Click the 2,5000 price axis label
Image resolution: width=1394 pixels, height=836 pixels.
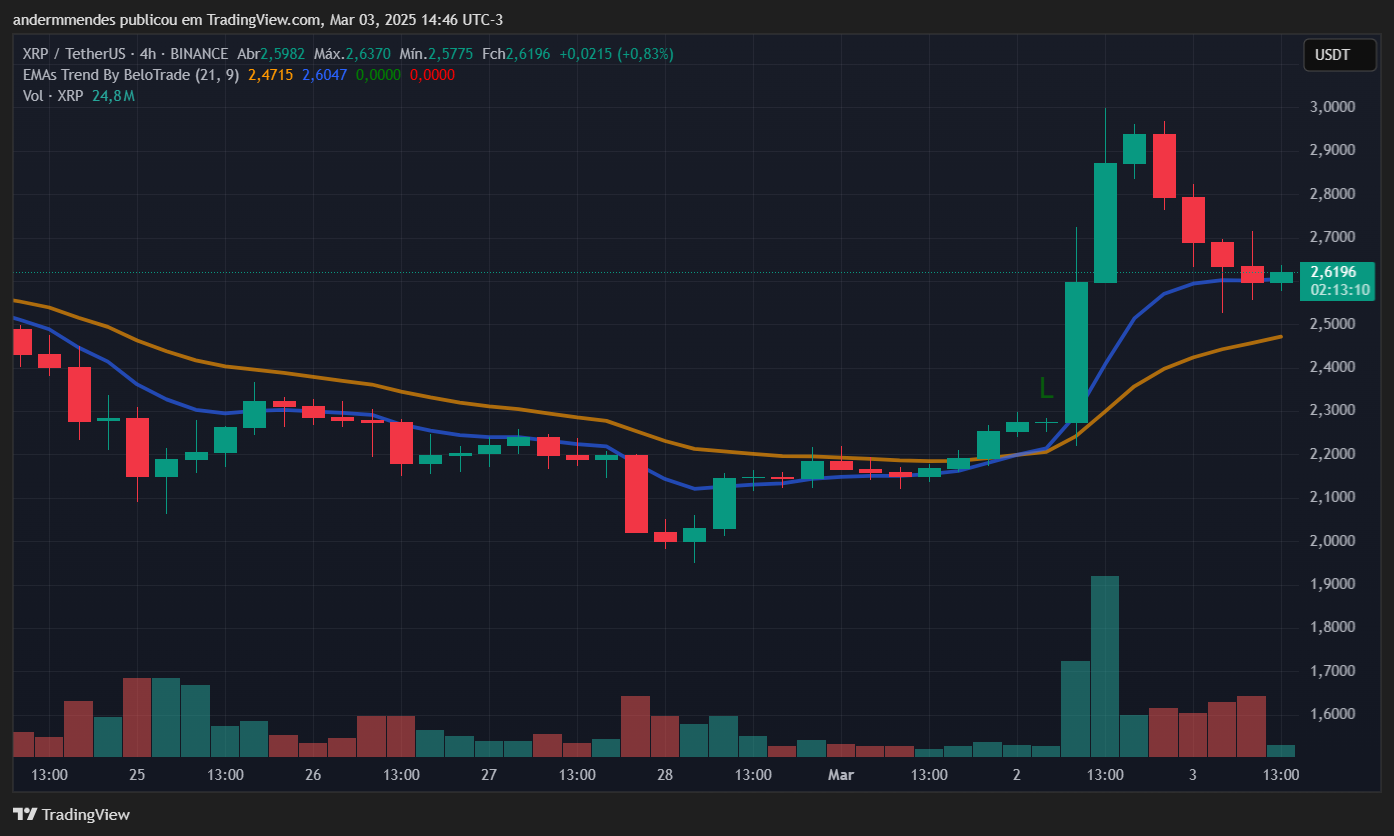click(x=1333, y=324)
